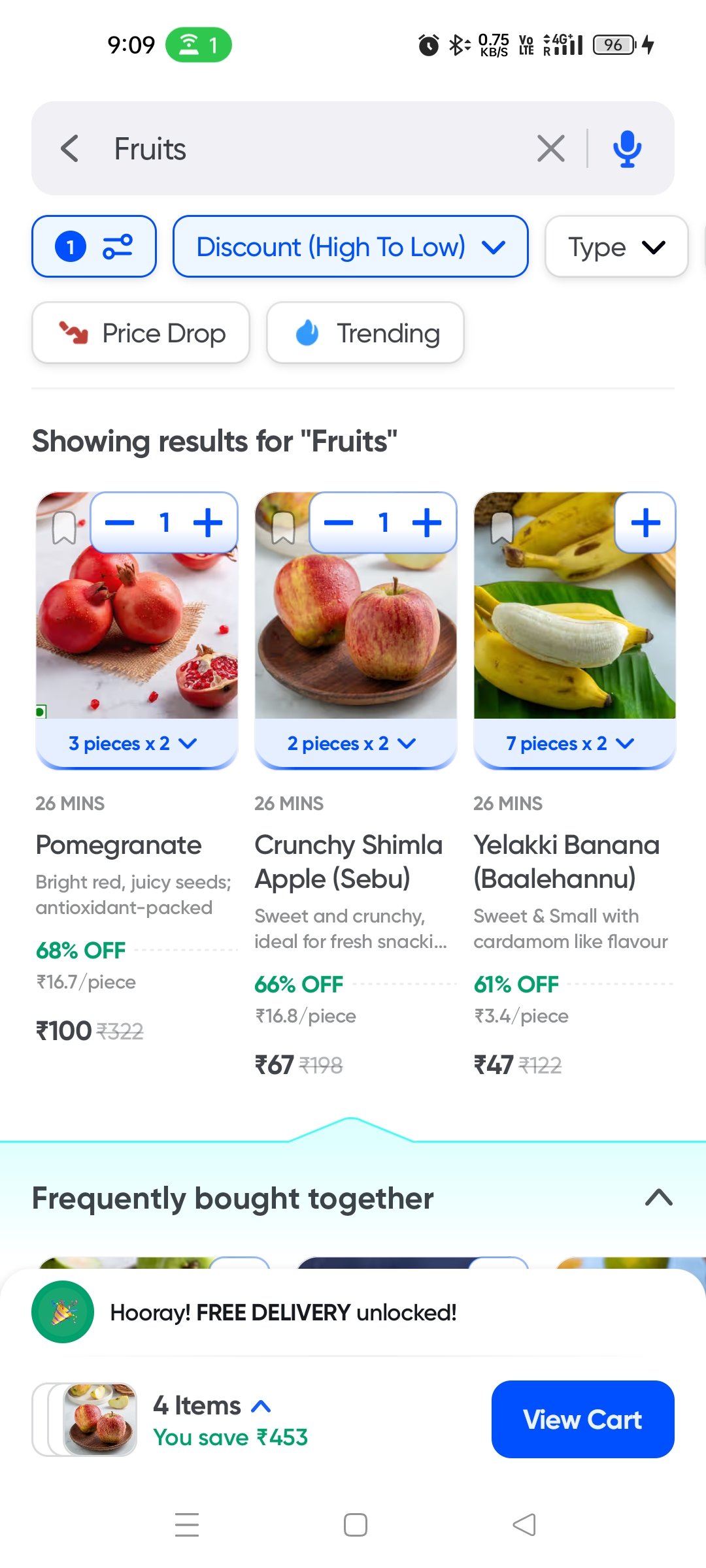706x1568 pixels.
Task: Add Yelakki Banana to cart
Action: 645,523
